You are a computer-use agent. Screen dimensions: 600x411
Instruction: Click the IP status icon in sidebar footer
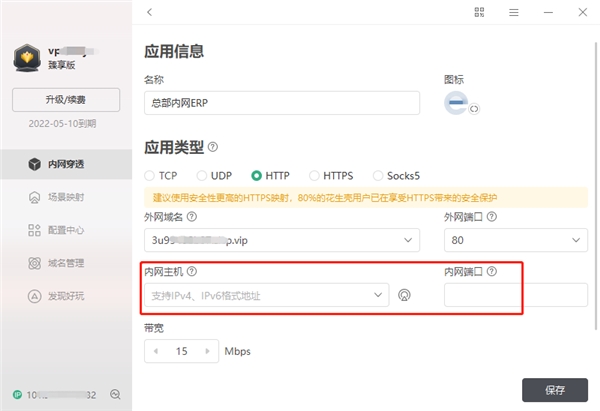[18, 395]
